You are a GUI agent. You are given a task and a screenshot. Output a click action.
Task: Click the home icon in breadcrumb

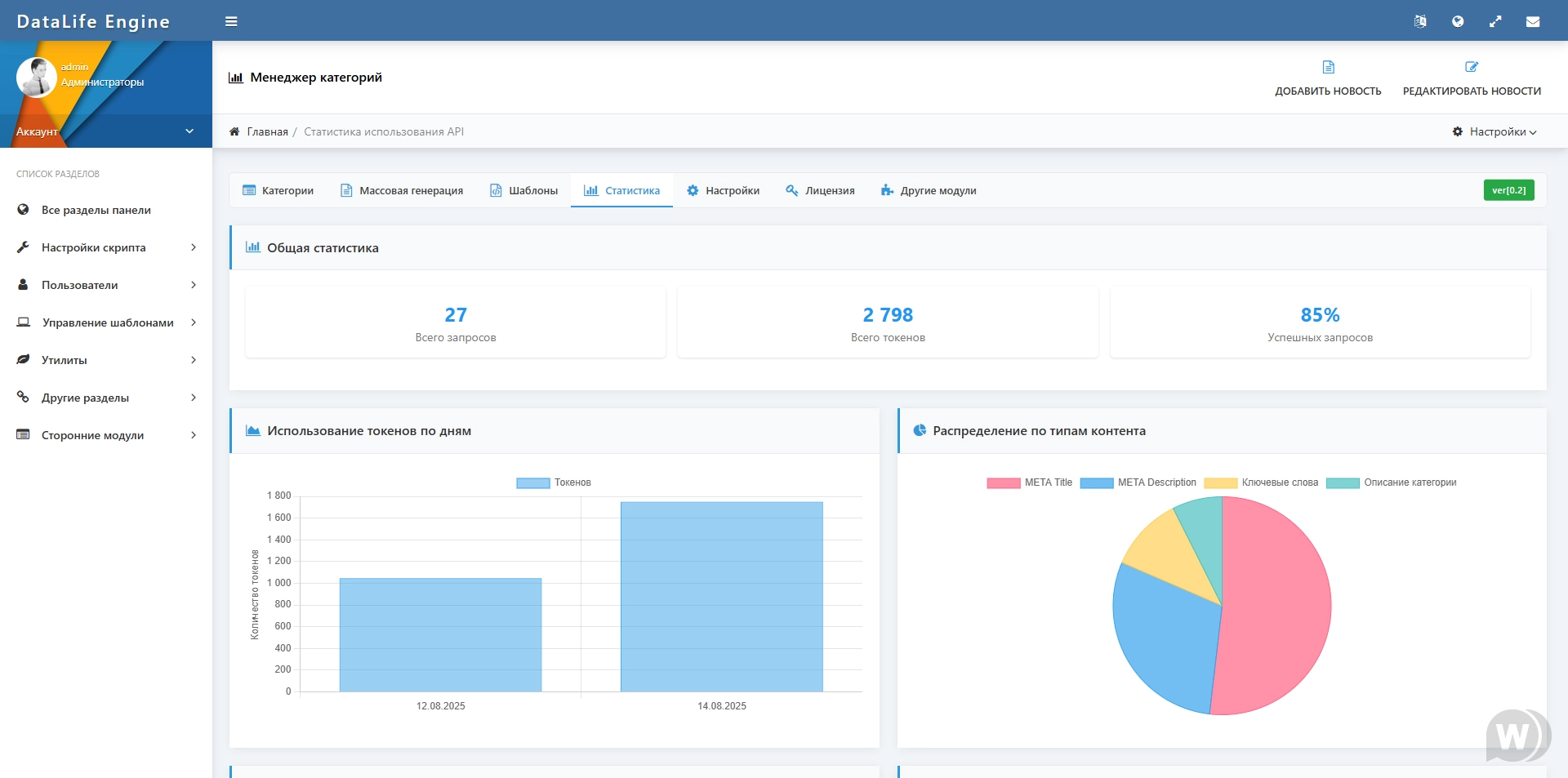tap(234, 131)
